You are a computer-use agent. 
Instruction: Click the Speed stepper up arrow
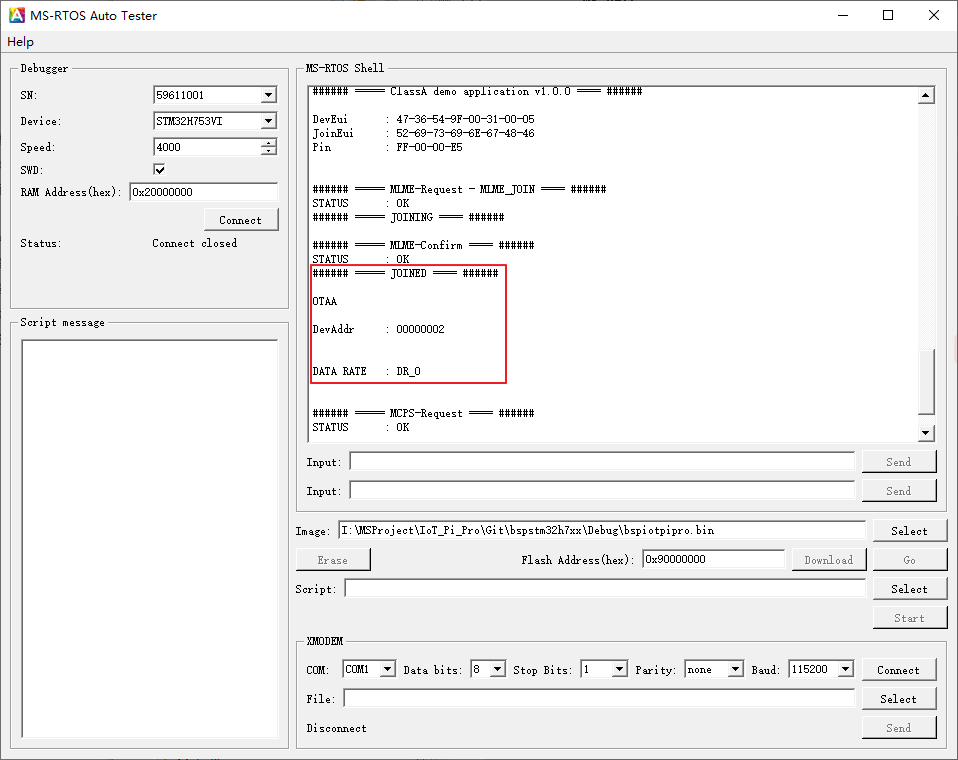pos(268,143)
